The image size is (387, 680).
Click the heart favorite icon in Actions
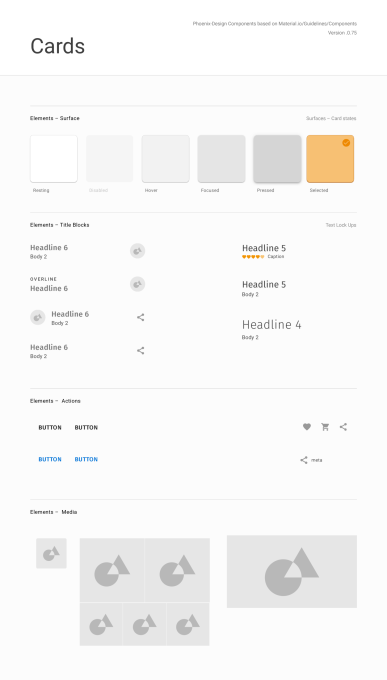click(x=307, y=427)
